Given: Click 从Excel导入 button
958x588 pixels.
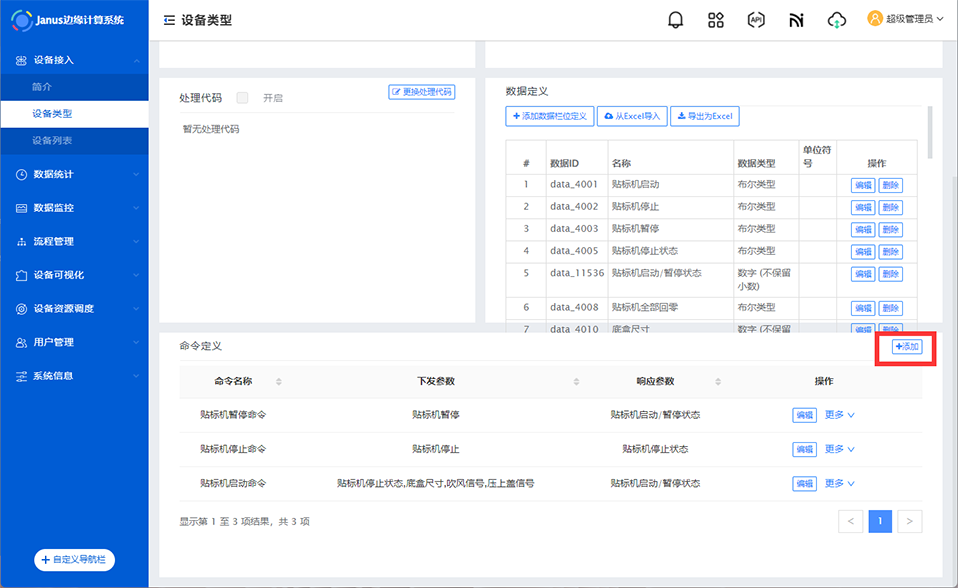Looking at the screenshot, I should [x=631, y=117].
